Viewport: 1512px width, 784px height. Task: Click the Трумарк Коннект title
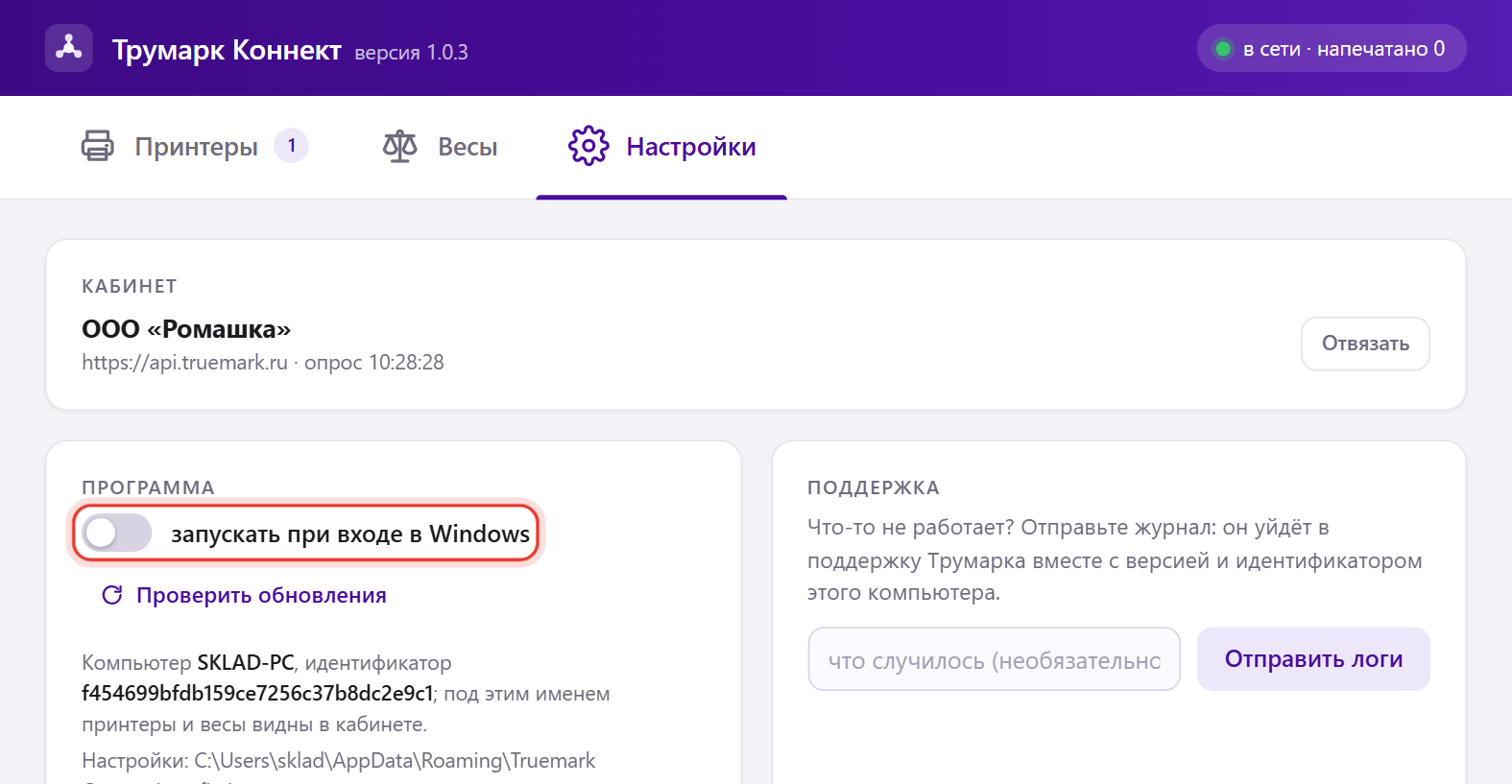tap(227, 50)
